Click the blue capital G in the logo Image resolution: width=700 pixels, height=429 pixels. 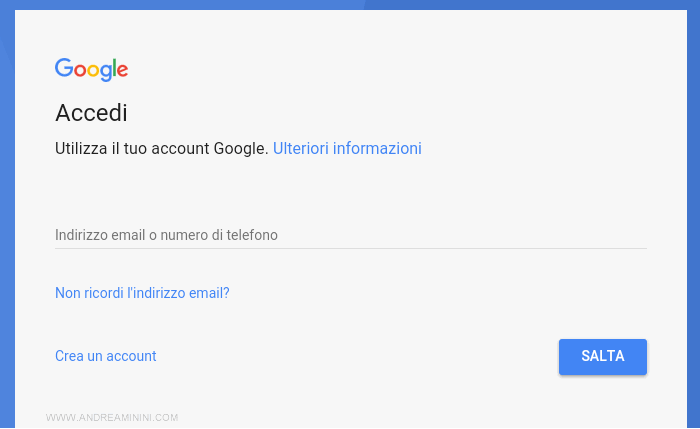tap(64, 68)
